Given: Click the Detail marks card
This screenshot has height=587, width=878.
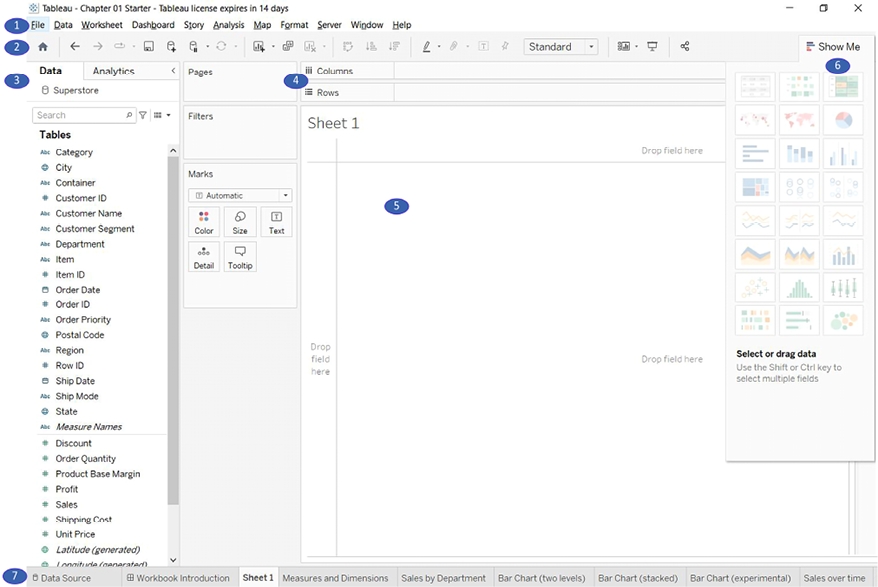Looking at the screenshot, I should pos(204,257).
